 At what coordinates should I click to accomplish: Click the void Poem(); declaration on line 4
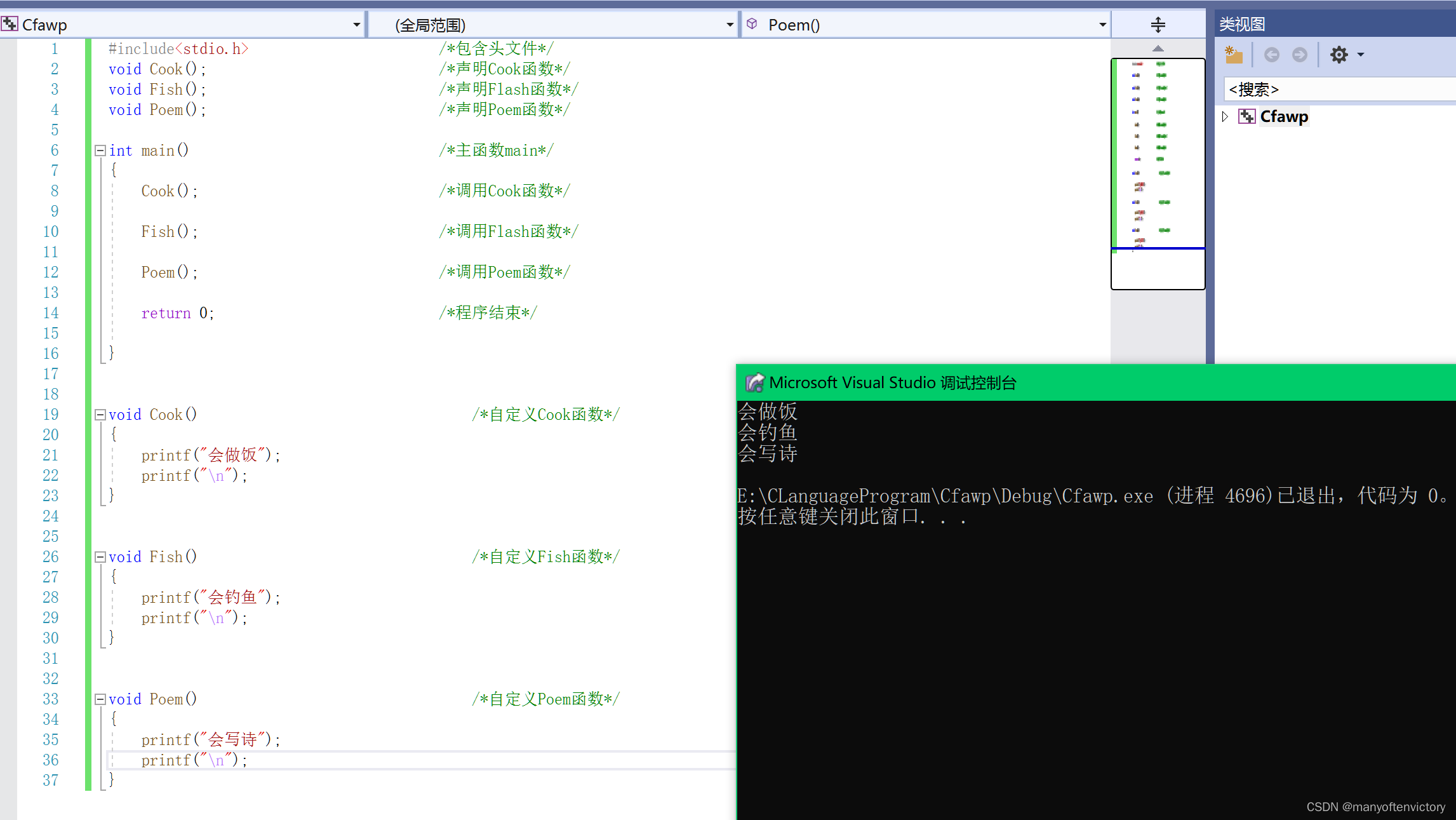(157, 110)
